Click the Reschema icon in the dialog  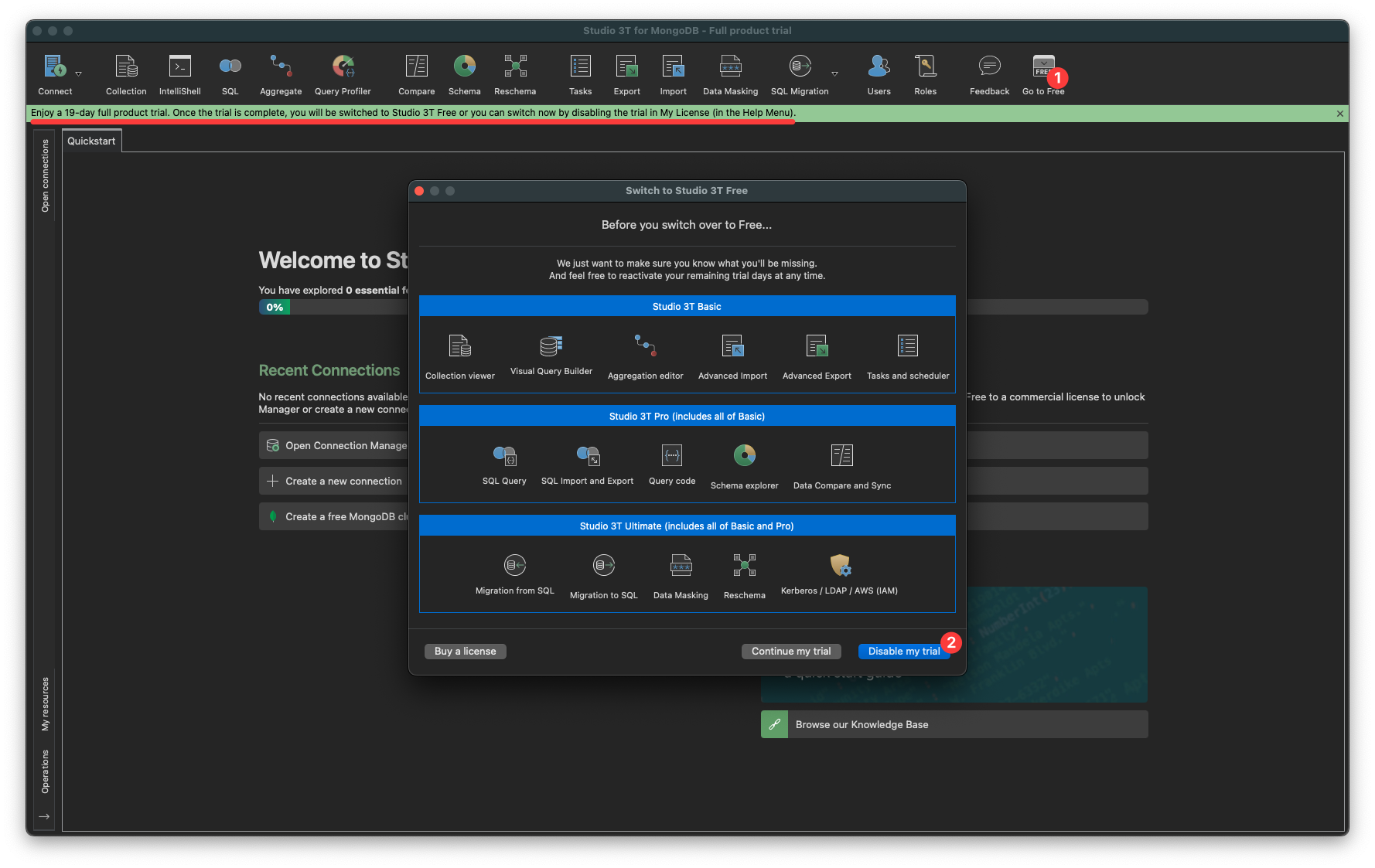pos(744,565)
